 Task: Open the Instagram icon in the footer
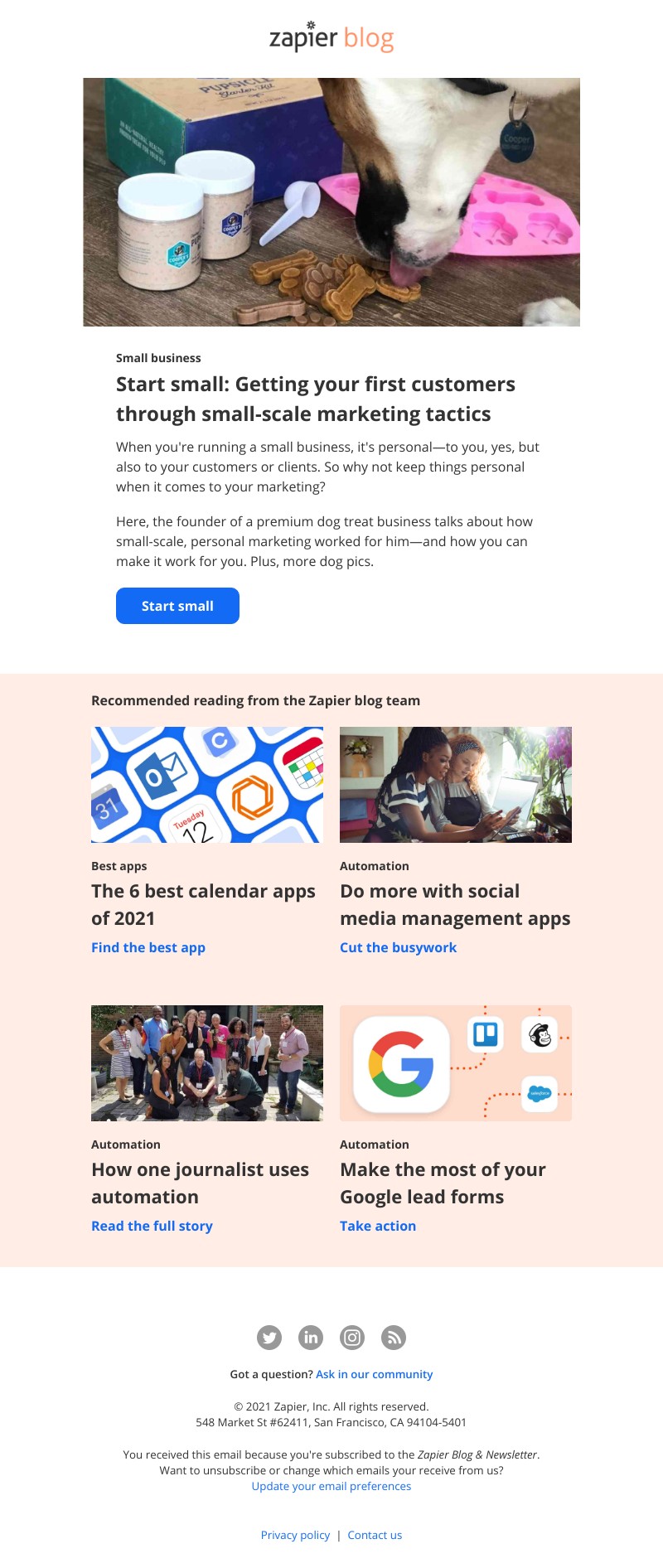point(352,1337)
